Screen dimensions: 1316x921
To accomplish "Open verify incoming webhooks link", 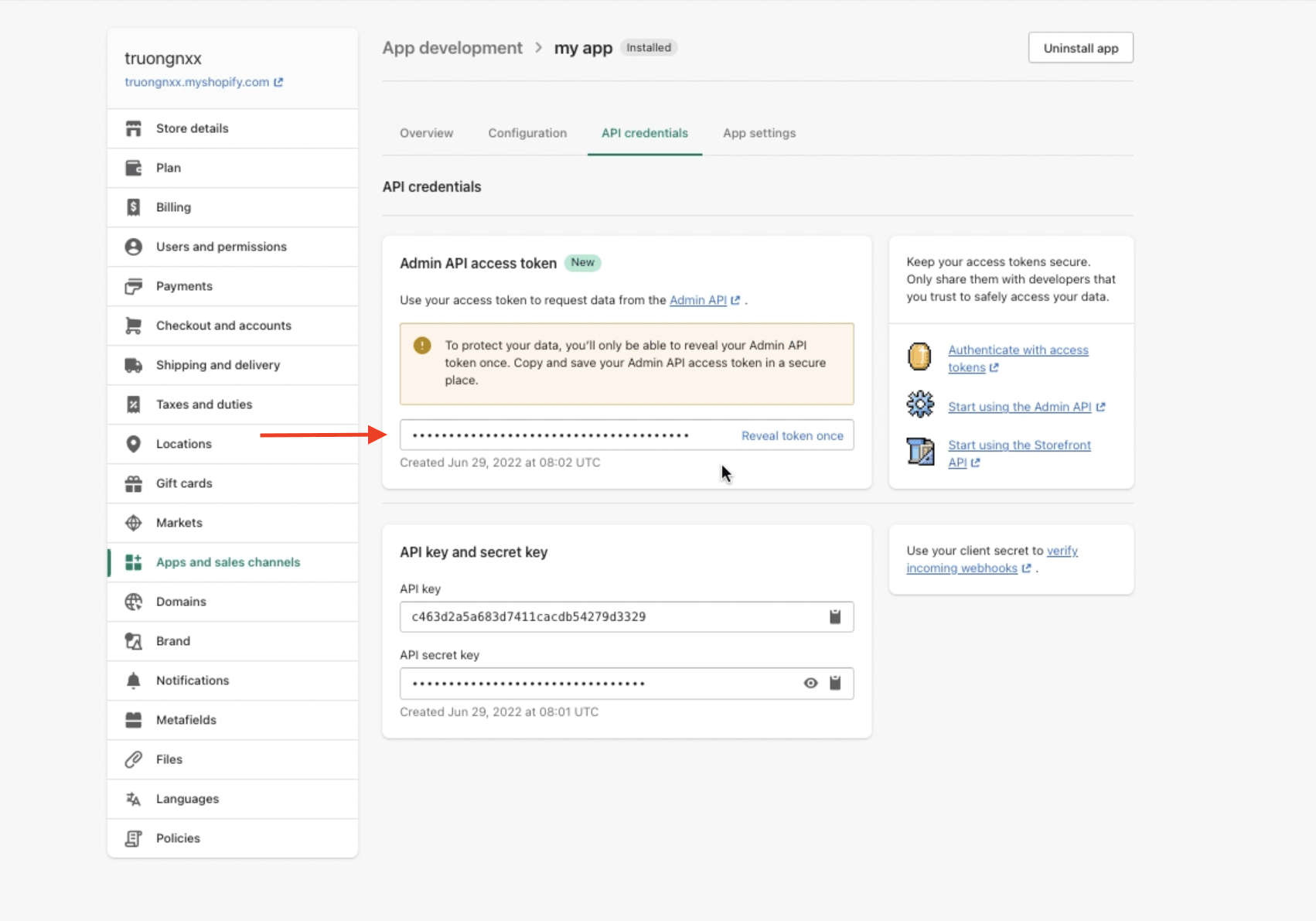I will (992, 560).
